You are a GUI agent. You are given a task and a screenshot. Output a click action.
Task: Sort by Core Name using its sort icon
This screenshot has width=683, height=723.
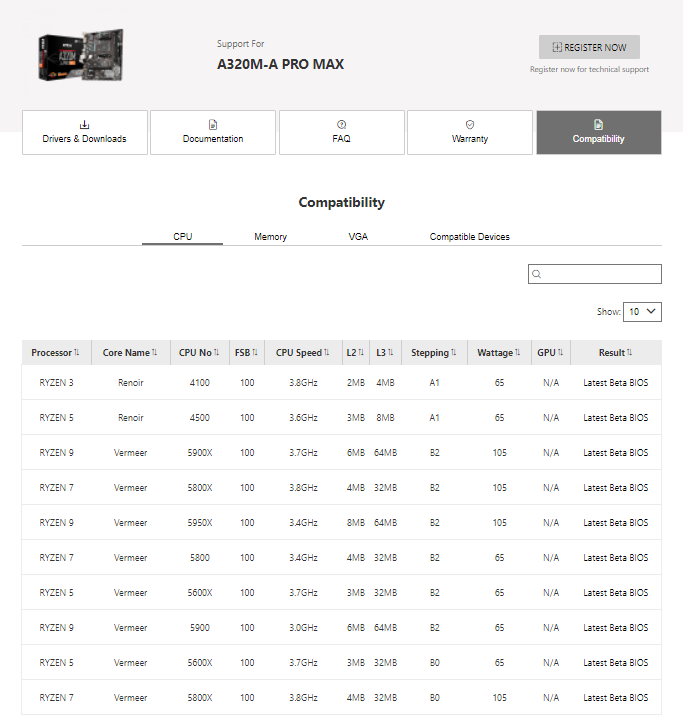click(154, 352)
